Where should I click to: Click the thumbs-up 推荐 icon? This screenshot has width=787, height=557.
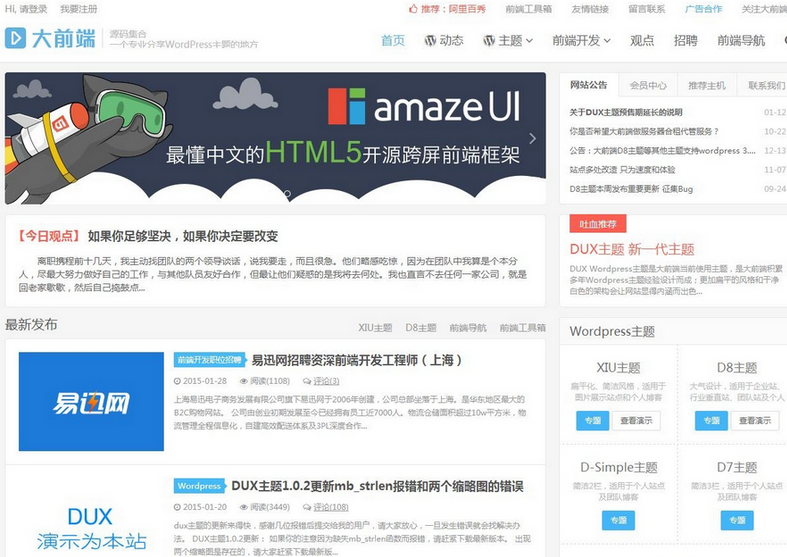point(413,9)
